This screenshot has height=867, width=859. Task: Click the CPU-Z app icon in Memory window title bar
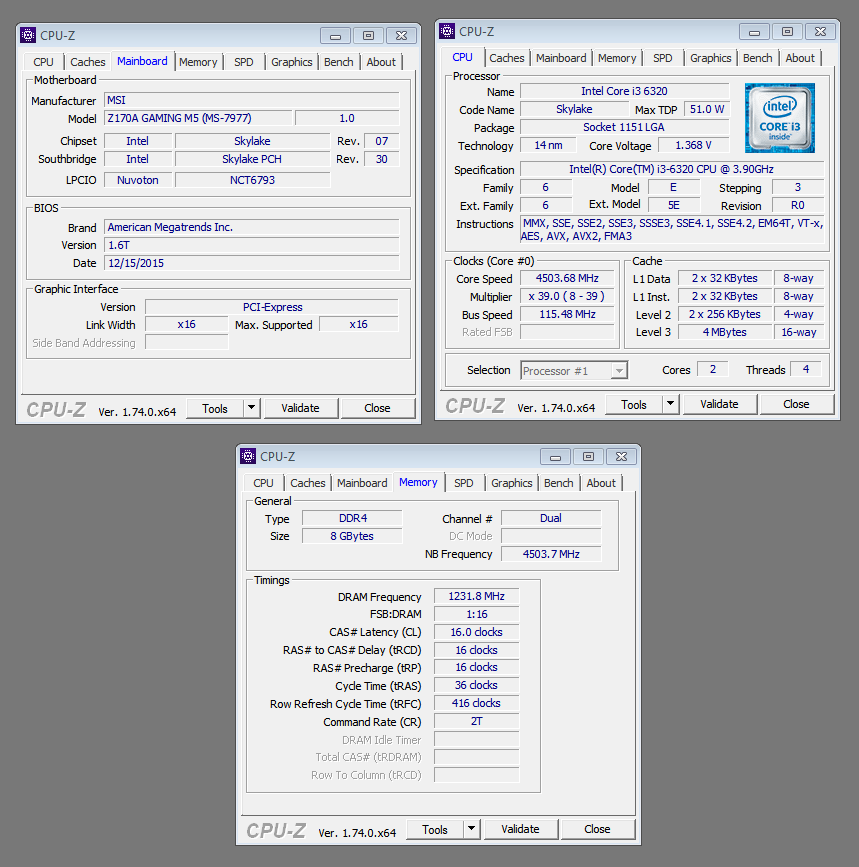[248, 456]
